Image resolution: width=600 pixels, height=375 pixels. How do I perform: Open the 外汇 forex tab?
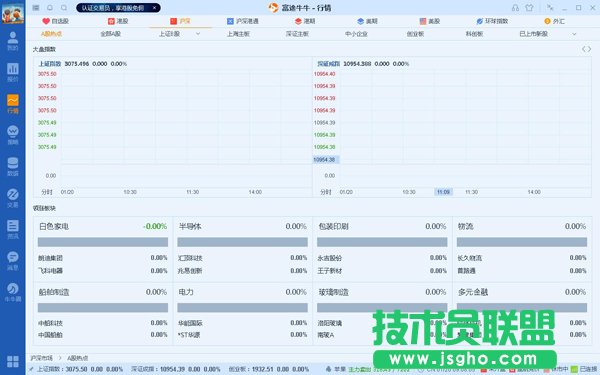554,21
